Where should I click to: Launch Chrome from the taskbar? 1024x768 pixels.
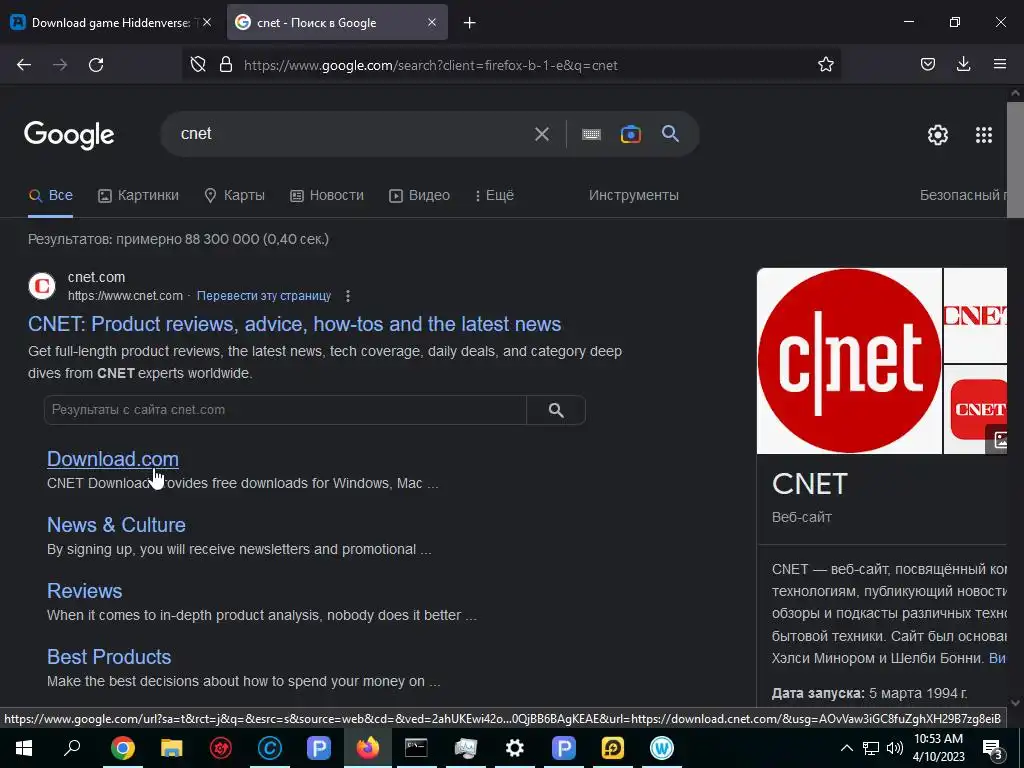[122, 748]
